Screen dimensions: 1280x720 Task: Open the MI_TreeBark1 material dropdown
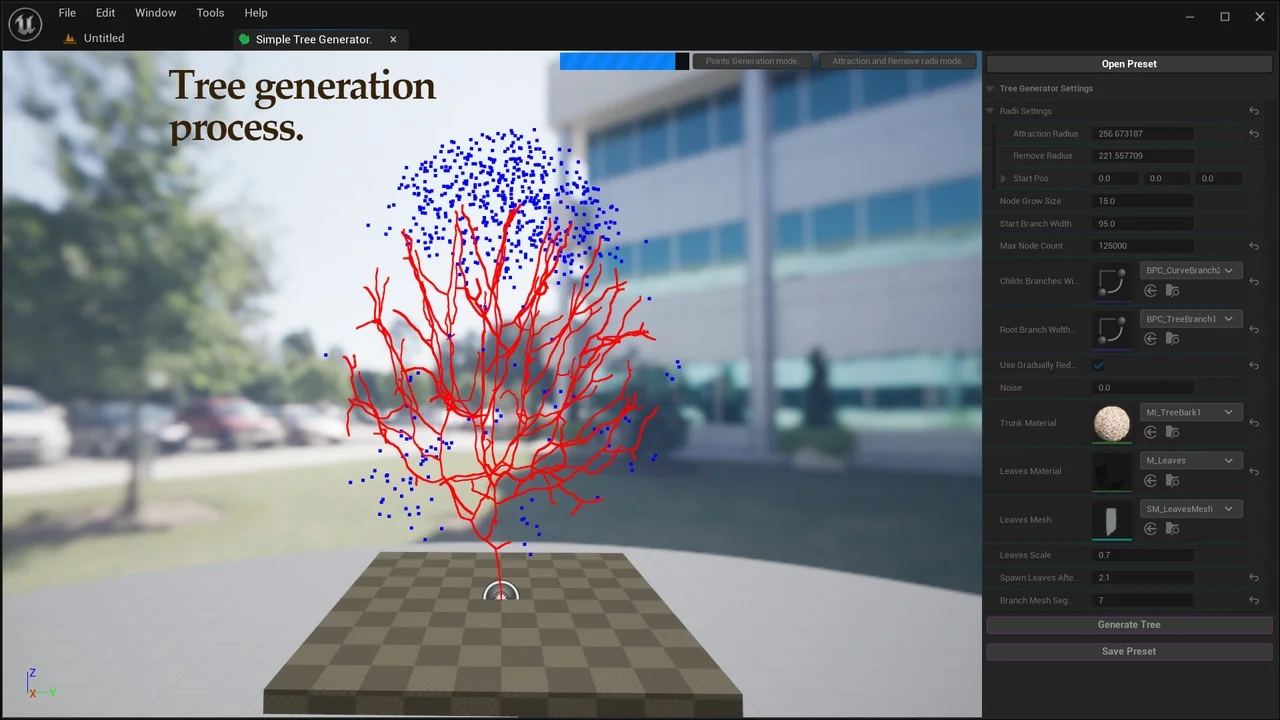pos(1191,412)
